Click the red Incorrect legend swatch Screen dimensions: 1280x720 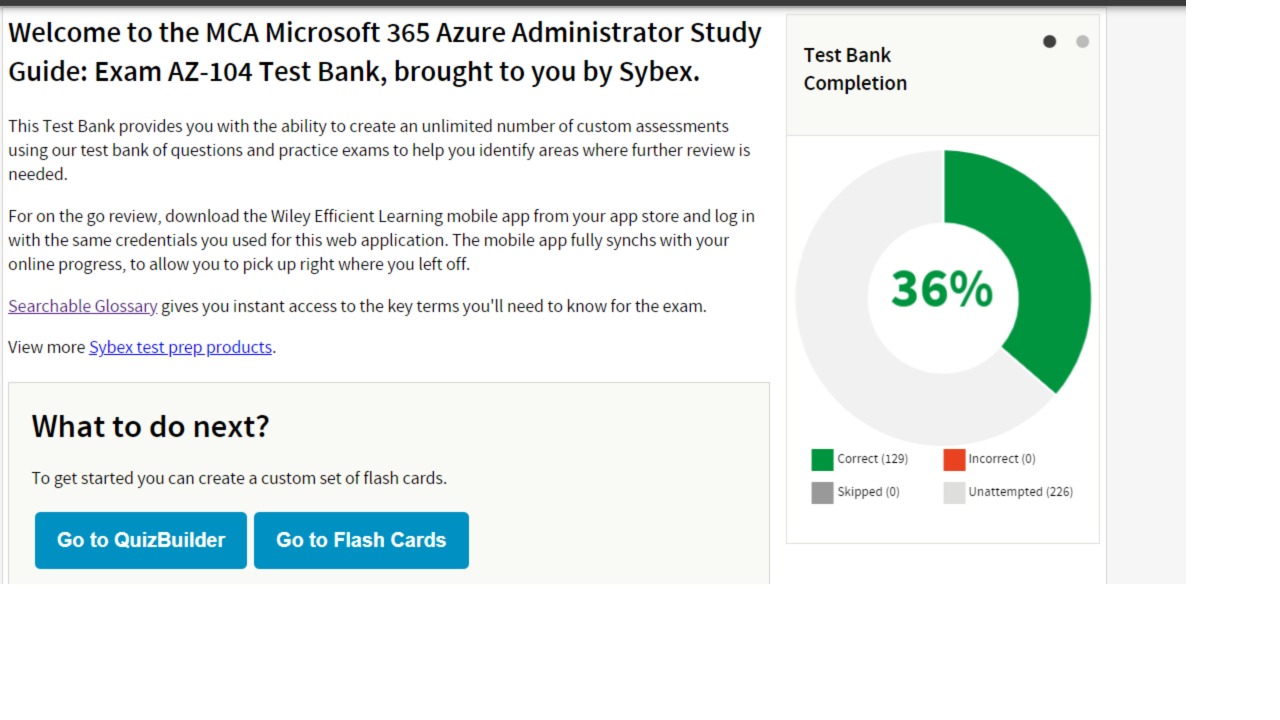click(x=954, y=460)
